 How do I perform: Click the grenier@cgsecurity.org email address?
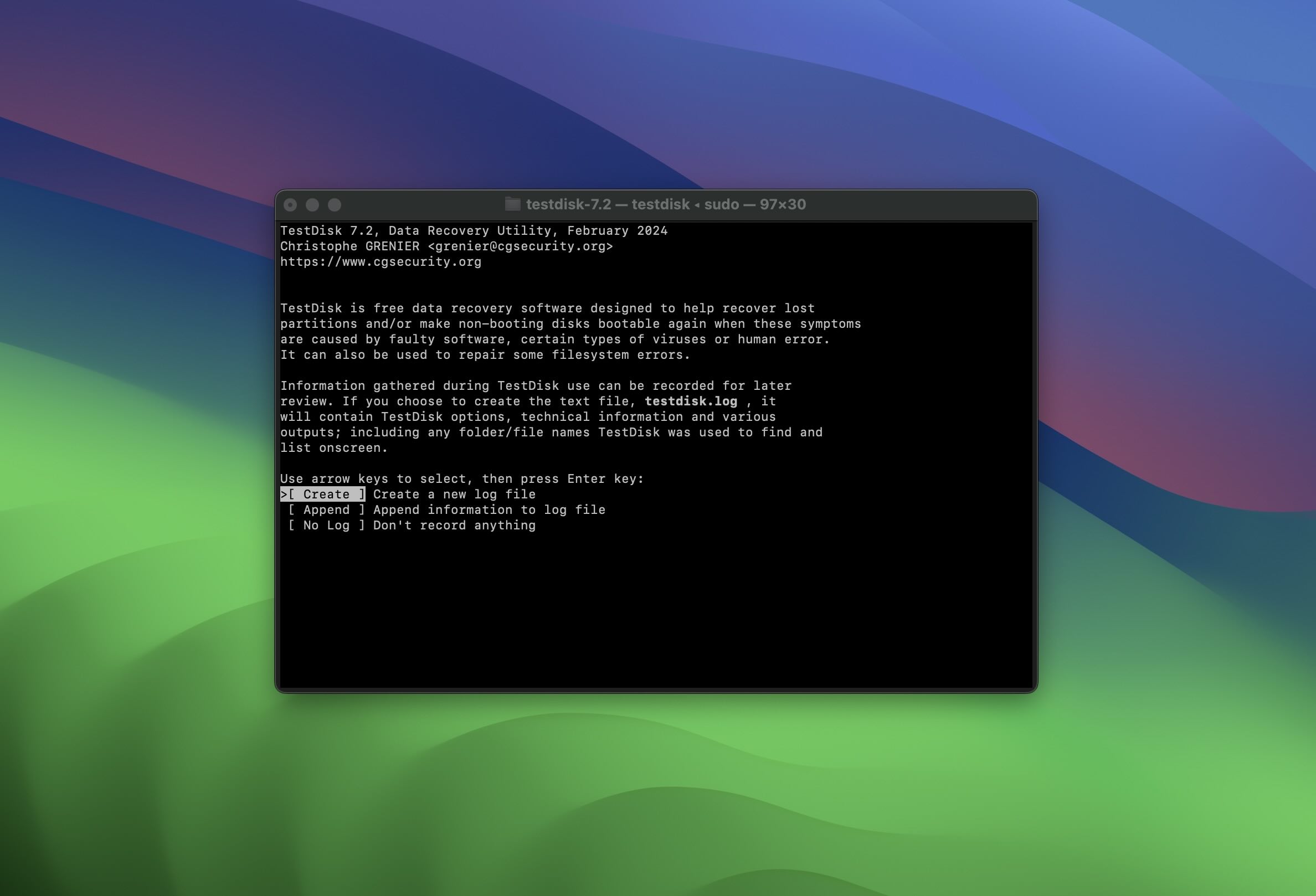tap(521, 246)
